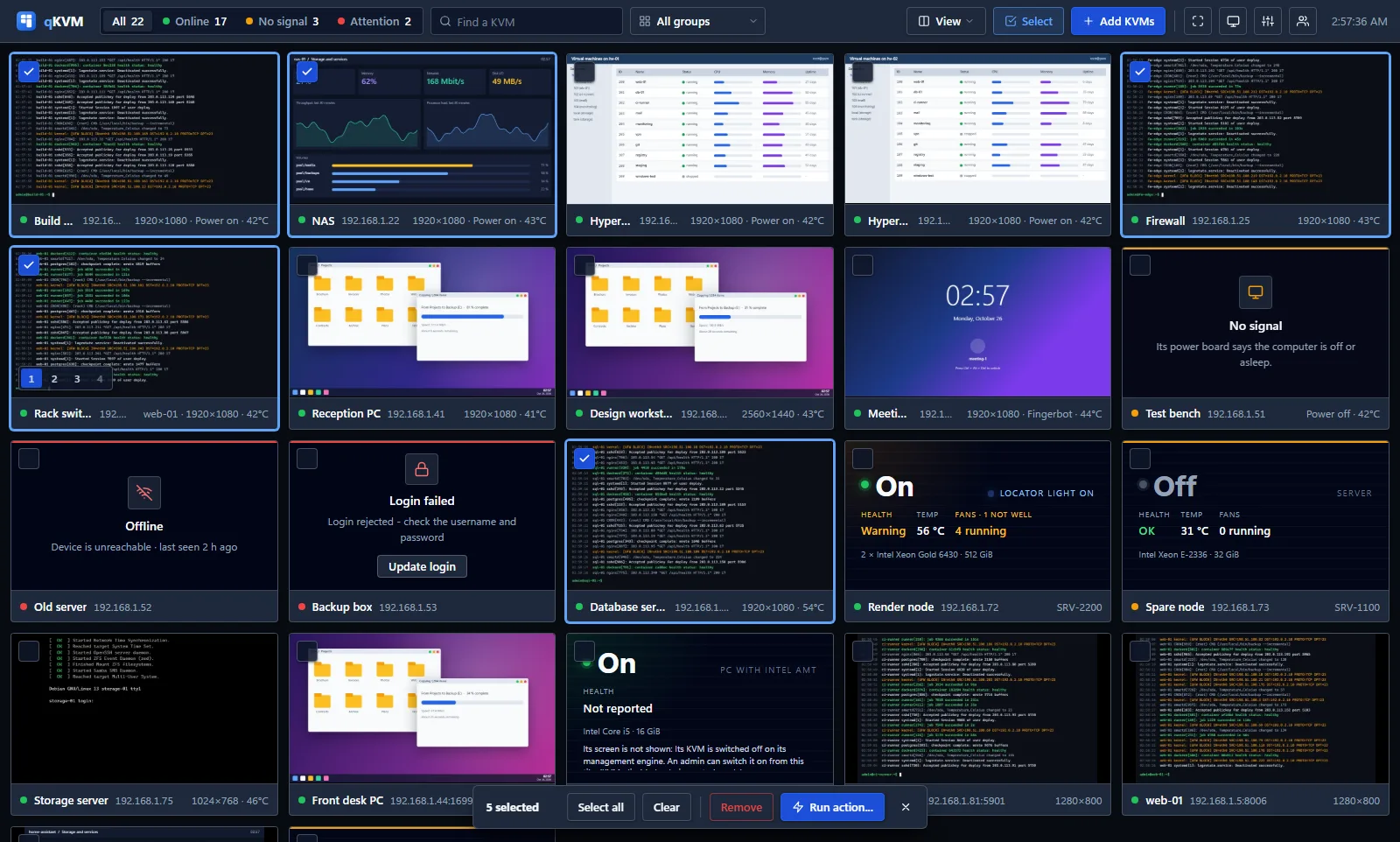Viewport: 1400px width, 842px height.
Task: Click the Add KVMs button
Action: 1118,21
